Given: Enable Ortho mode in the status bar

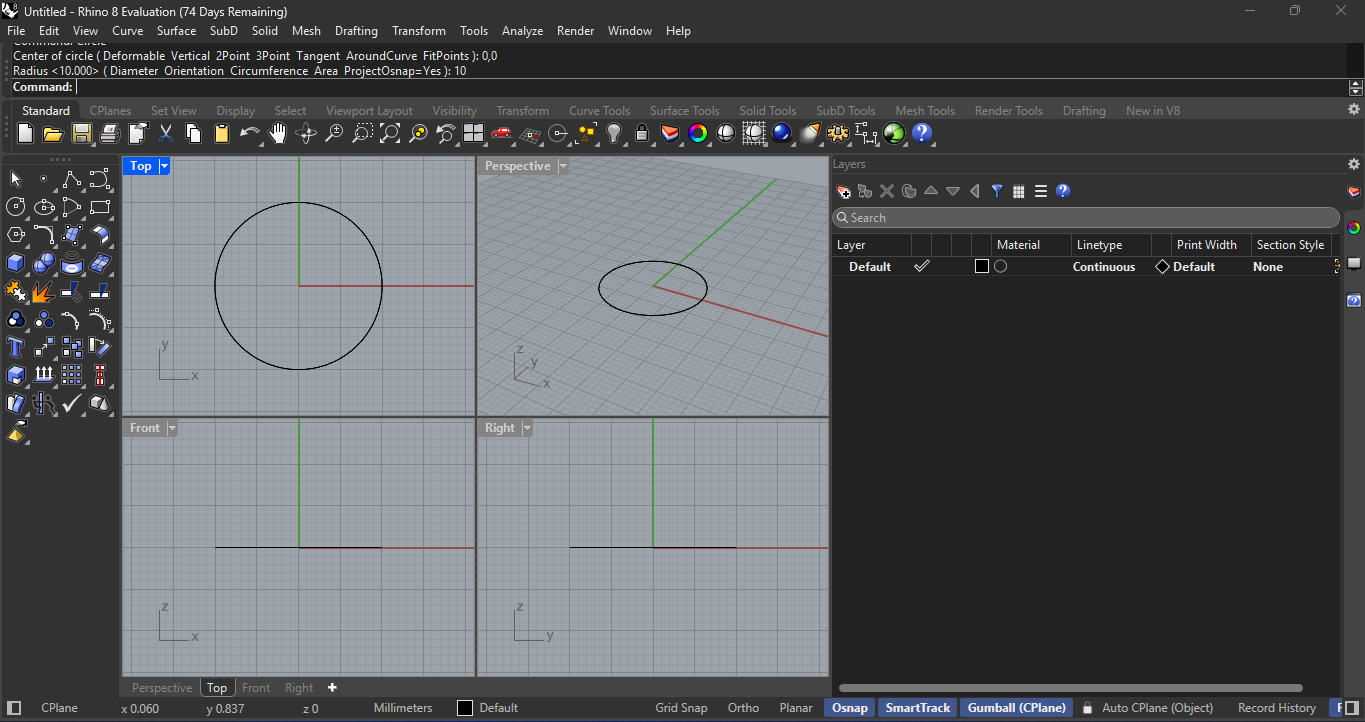Looking at the screenshot, I should point(742,707).
